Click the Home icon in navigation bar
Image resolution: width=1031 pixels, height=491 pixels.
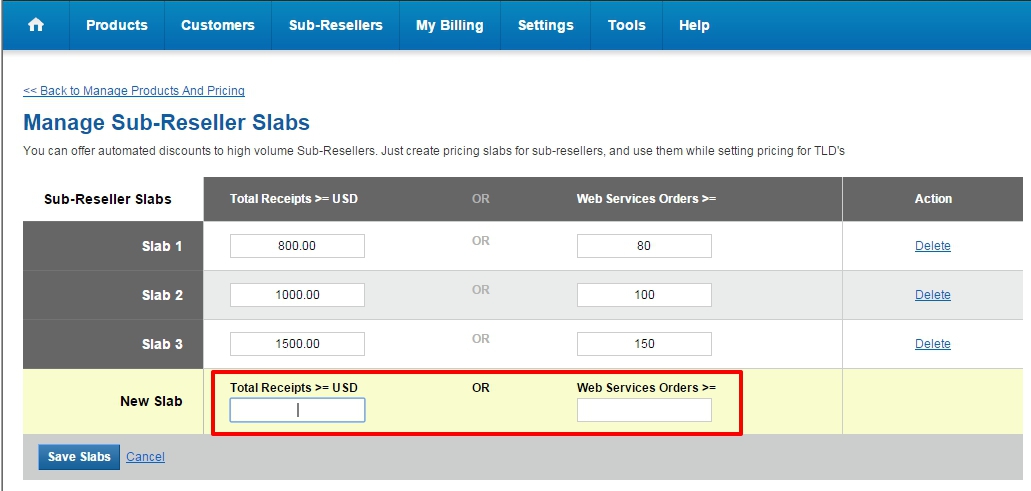pyautogui.click(x=36, y=25)
